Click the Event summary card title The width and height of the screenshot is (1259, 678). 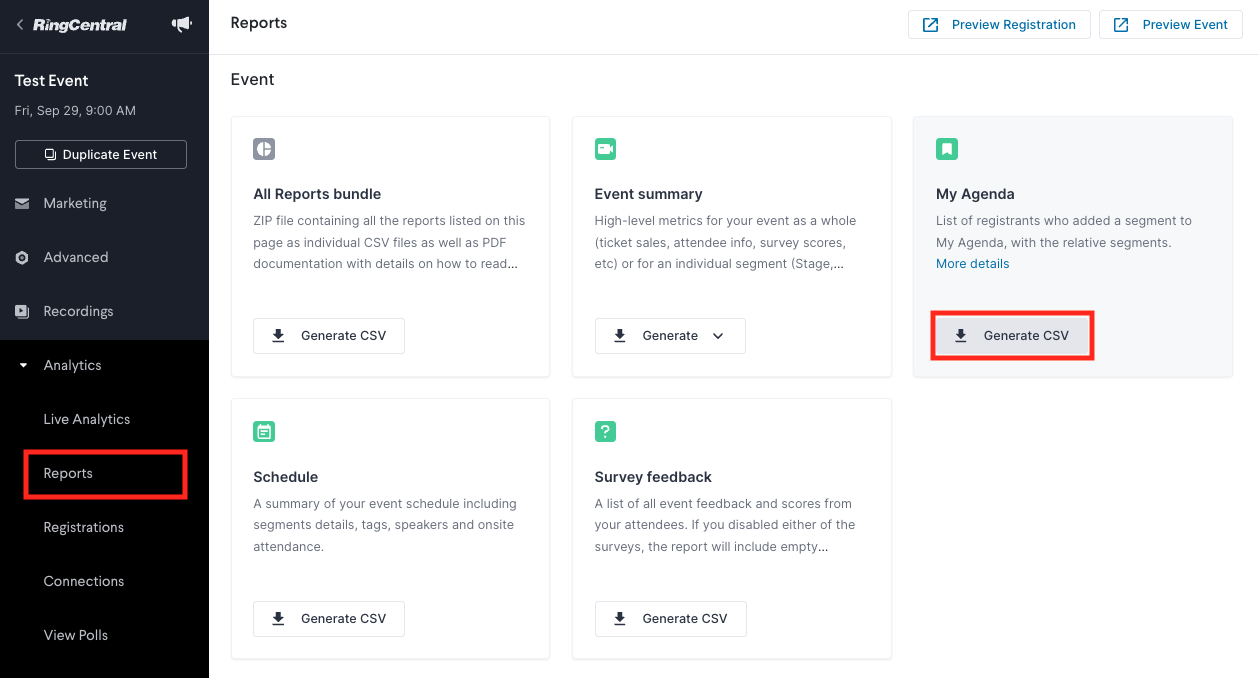tap(648, 194)
